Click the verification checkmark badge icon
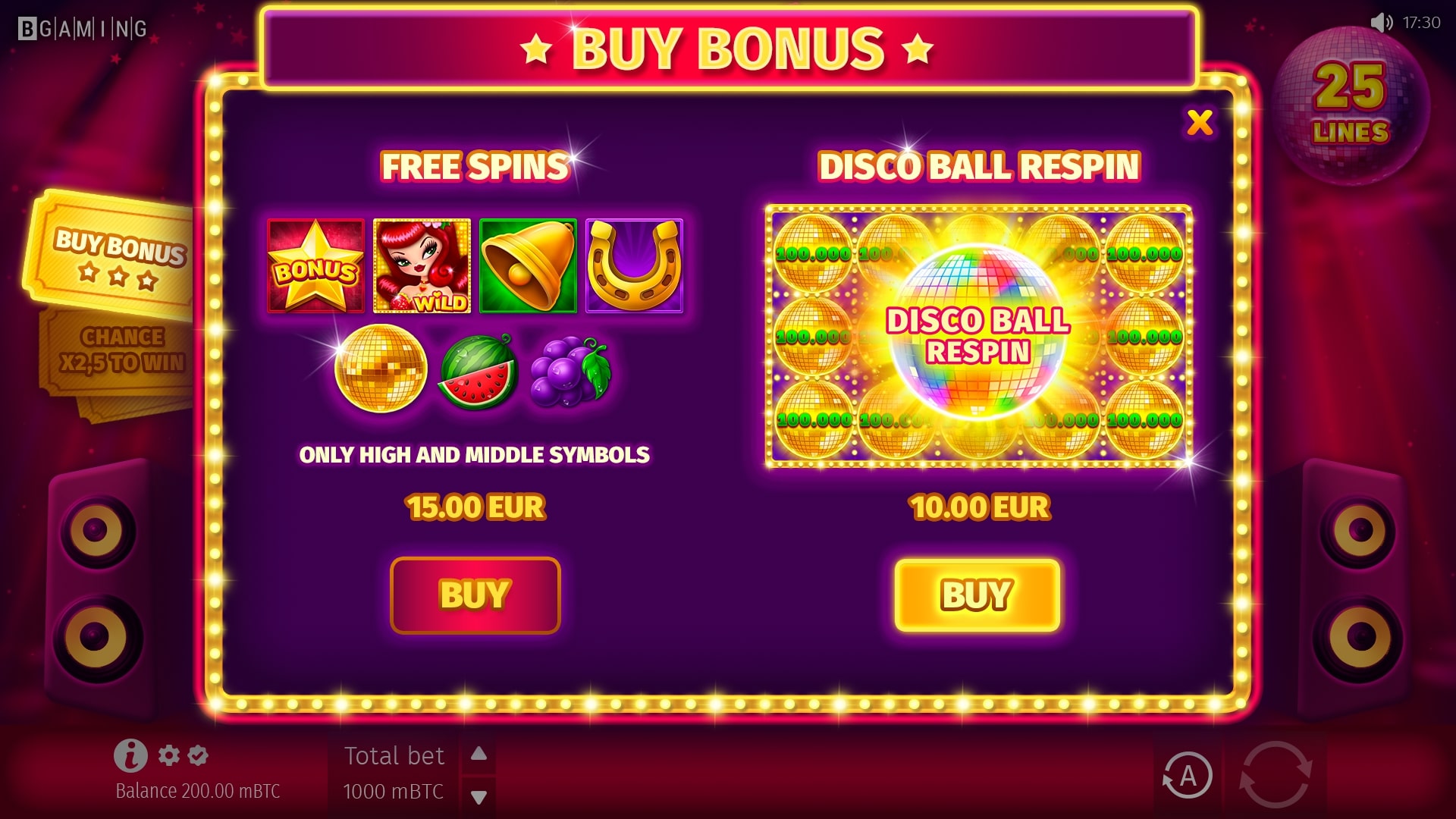Screen dimensions: 1456x819 coord(198,755)
